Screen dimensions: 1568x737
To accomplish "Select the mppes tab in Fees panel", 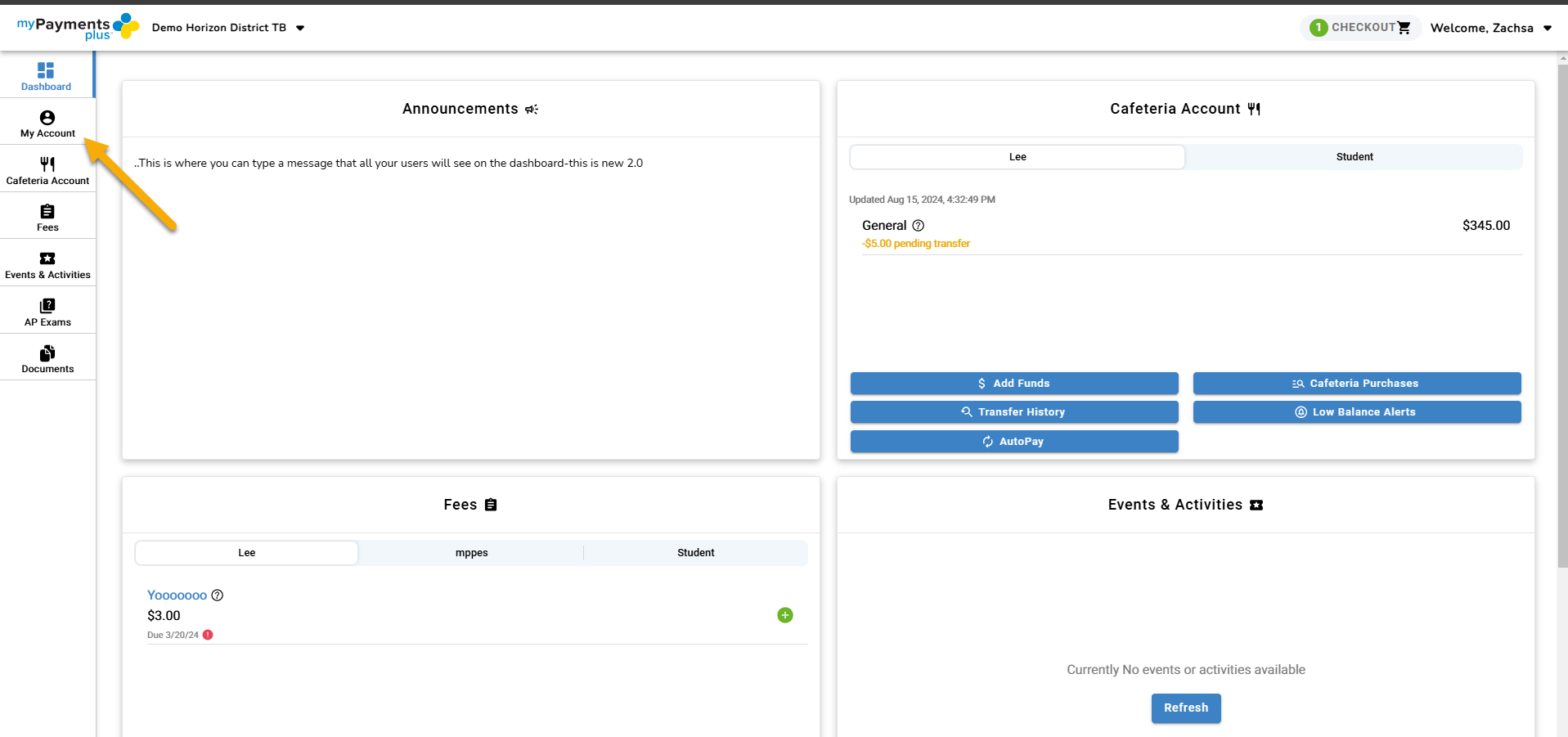I will click(x=471, y=552).
